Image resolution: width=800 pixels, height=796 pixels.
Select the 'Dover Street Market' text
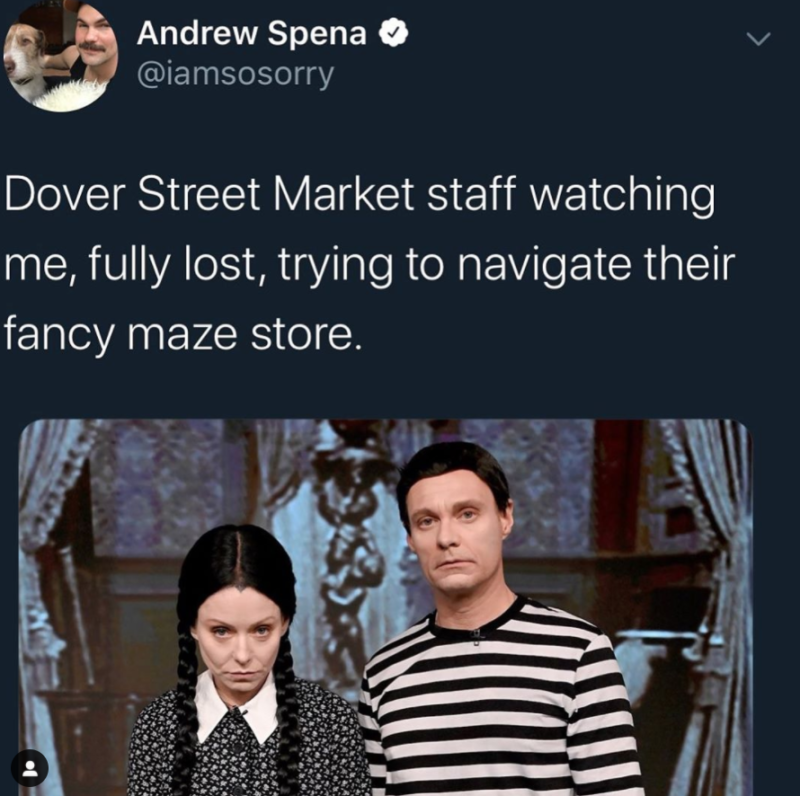[x=210, y=194]
